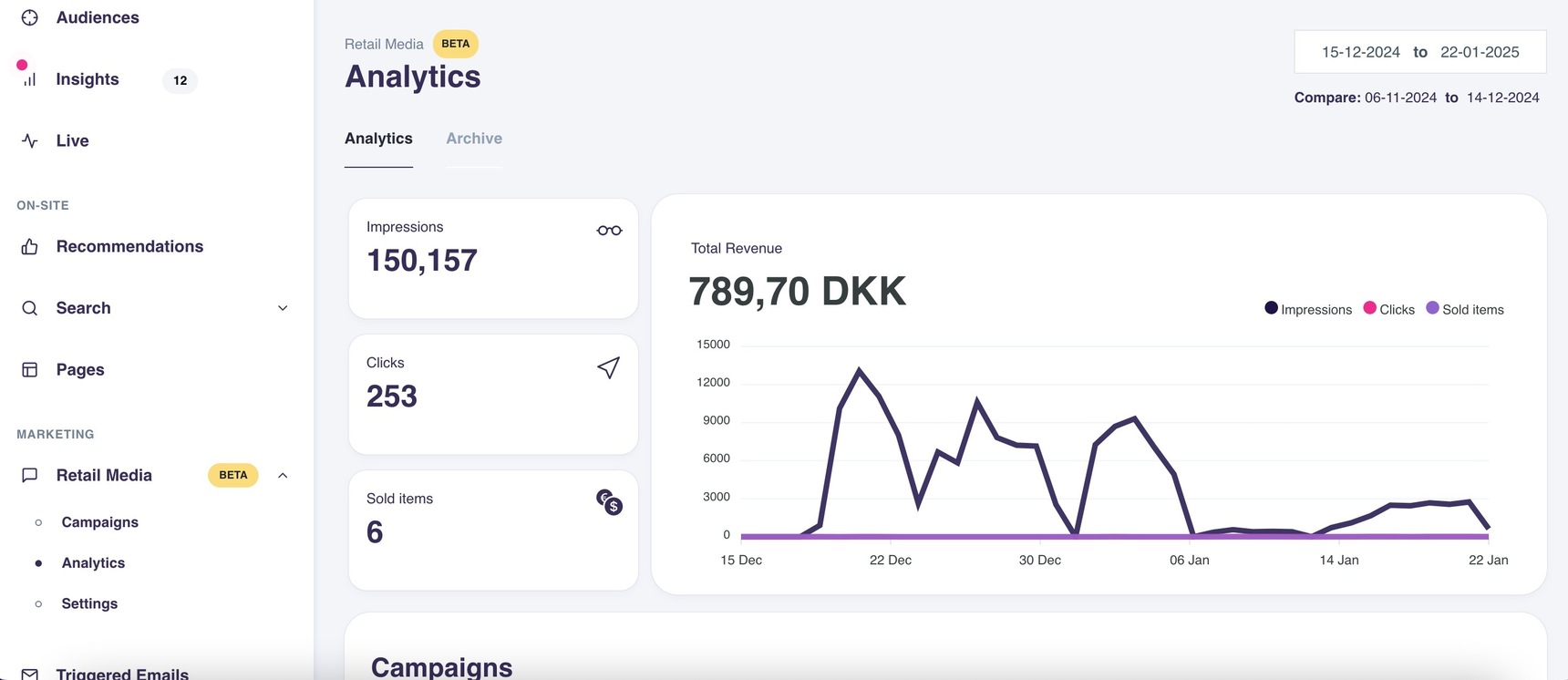Open Campaigns under Retail Media
Image resolution: width=1568 pixels, height=680 pixels.
(x=99, y=522)
